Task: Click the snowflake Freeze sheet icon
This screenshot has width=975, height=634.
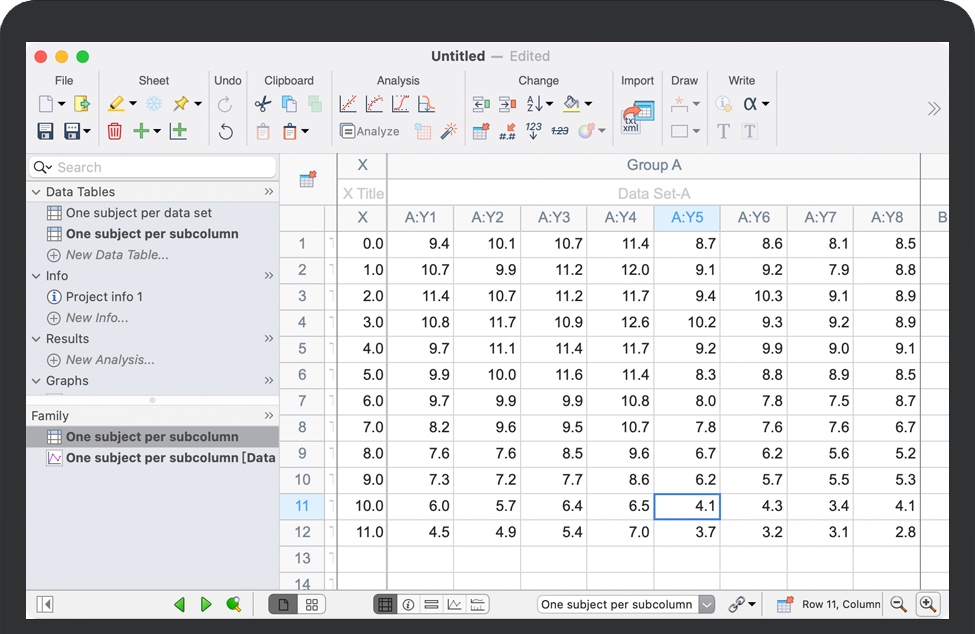Action: click(x=154, y=104)
